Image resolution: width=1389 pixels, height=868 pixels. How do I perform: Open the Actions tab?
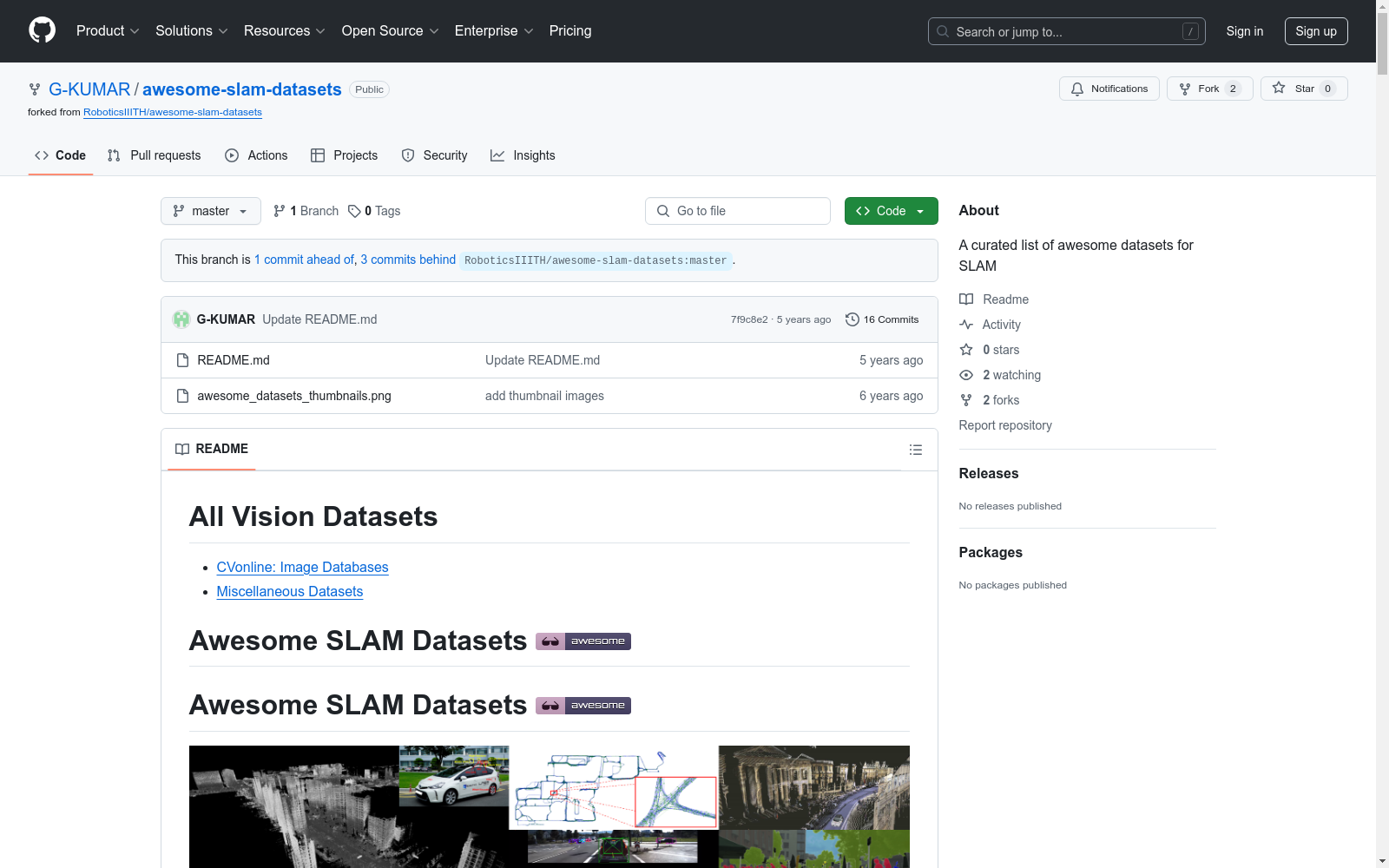click(256, 155)
